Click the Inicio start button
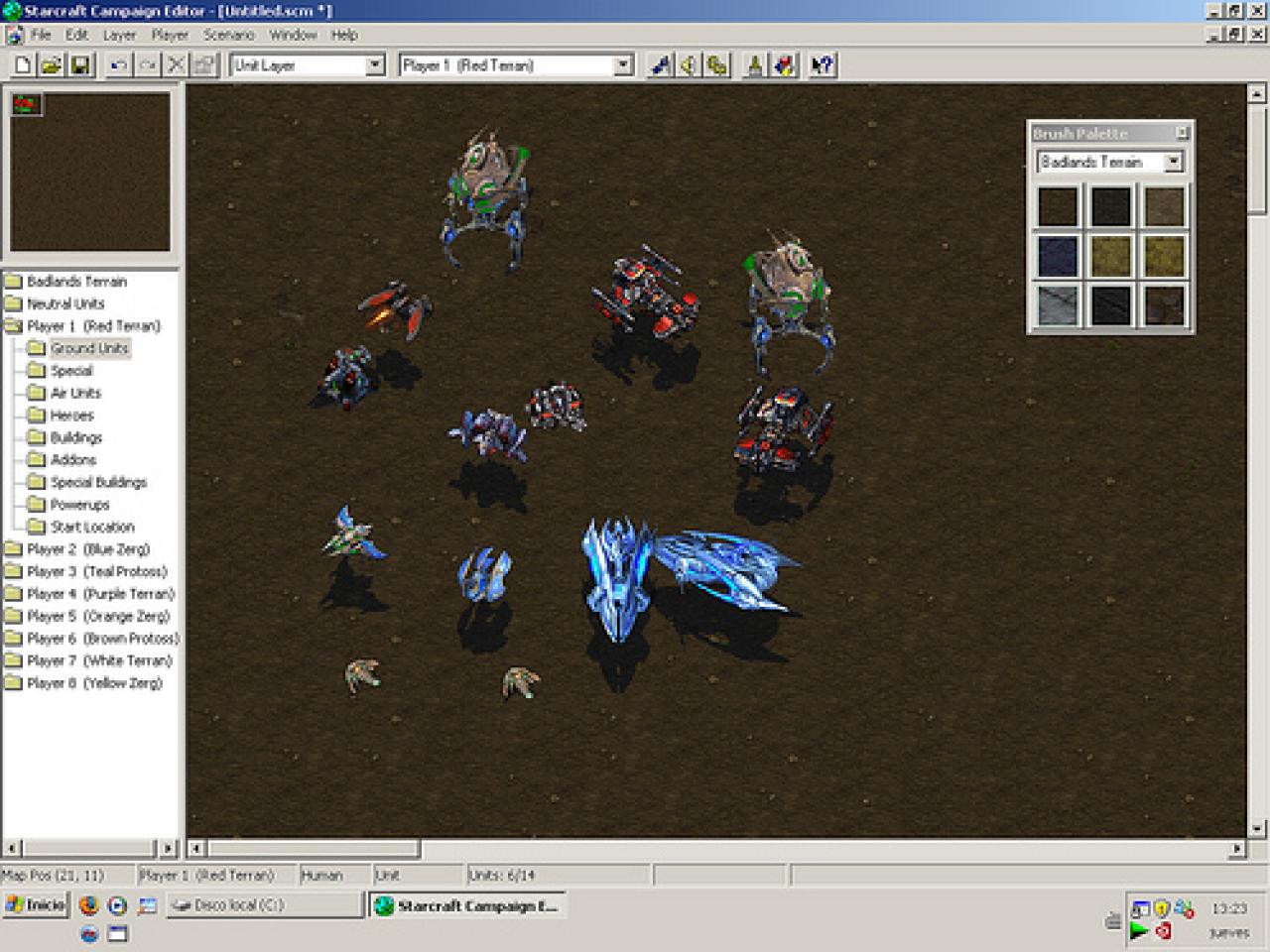Screen dimensions: 1270x952 coord(36,904)
